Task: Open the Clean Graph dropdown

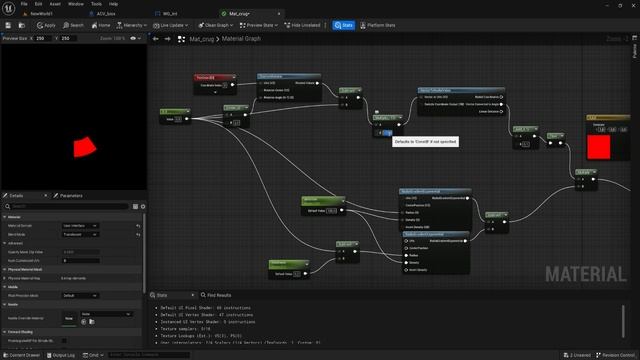Action: pyautogui.click(x=215, y=25)
